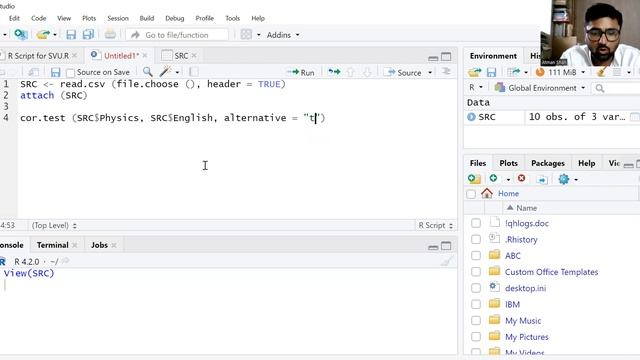Open the Addins dropdown

pos(283,35)
